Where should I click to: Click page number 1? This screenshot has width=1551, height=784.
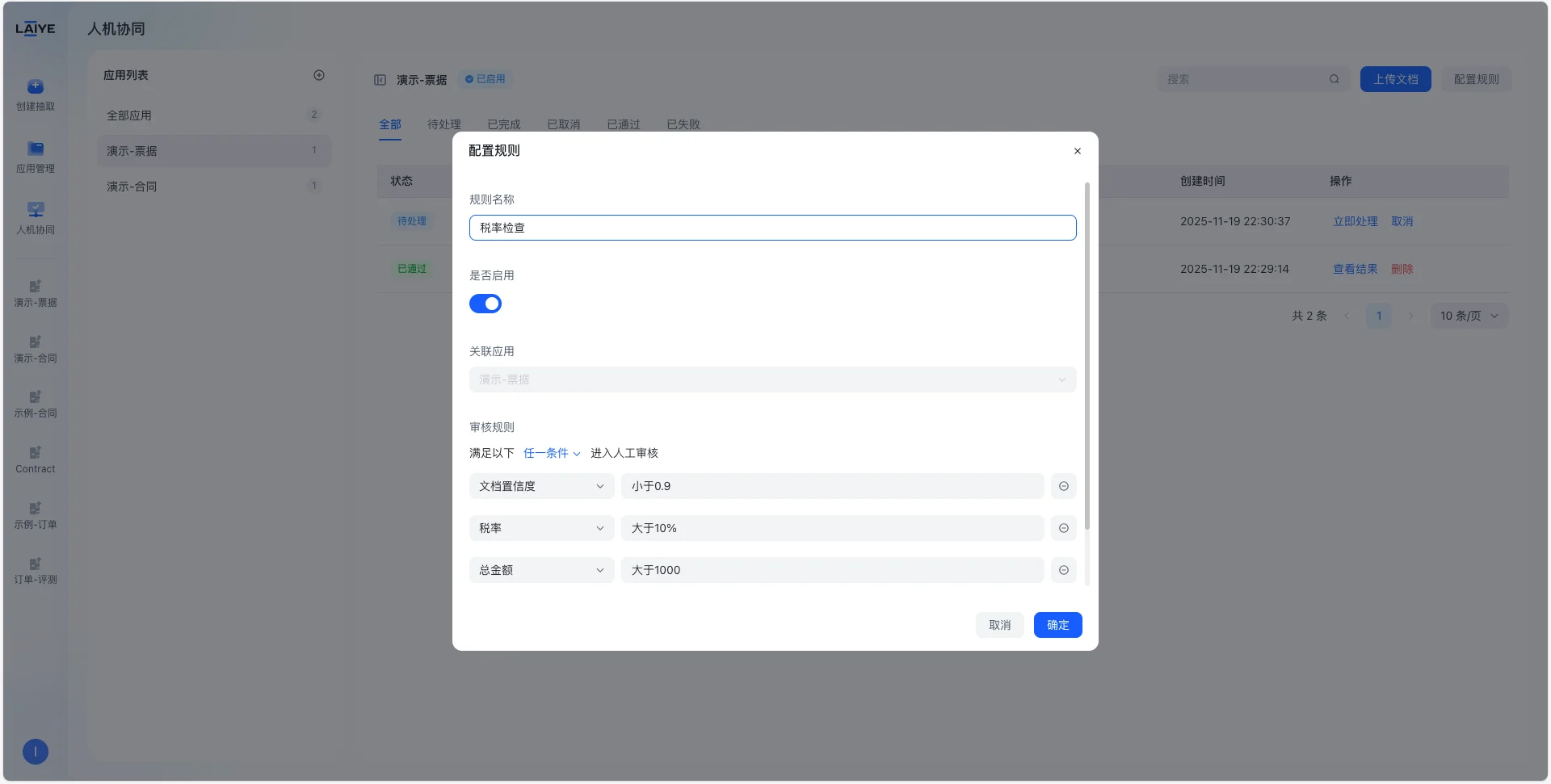click(1379, 316)
